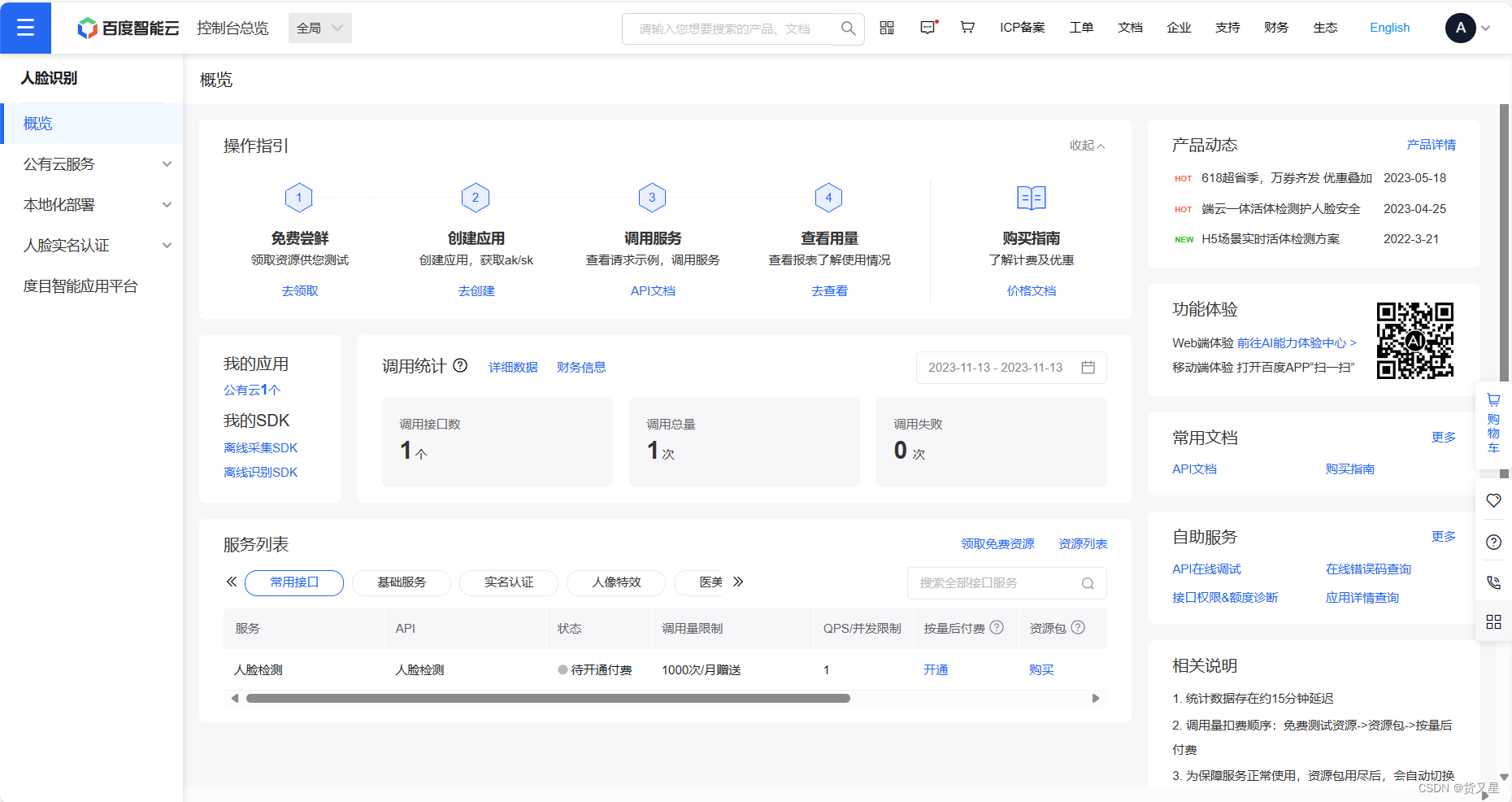Click step 3 hexagon icon

pos(652,198)
